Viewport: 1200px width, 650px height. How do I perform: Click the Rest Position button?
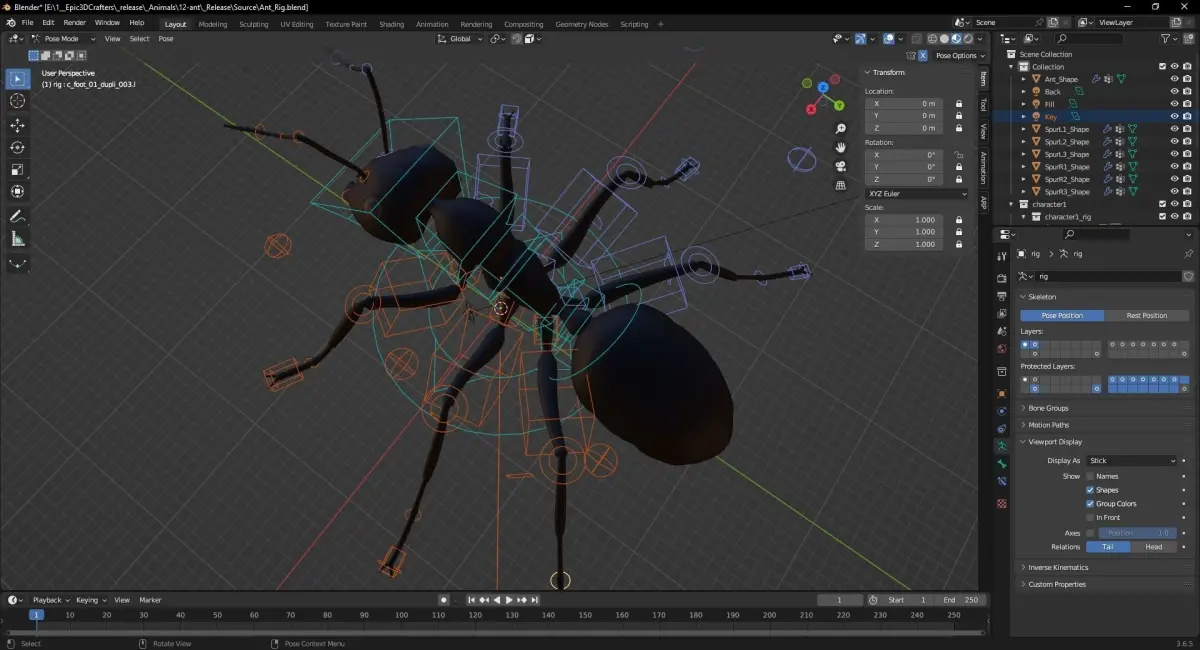[1146, 315]
